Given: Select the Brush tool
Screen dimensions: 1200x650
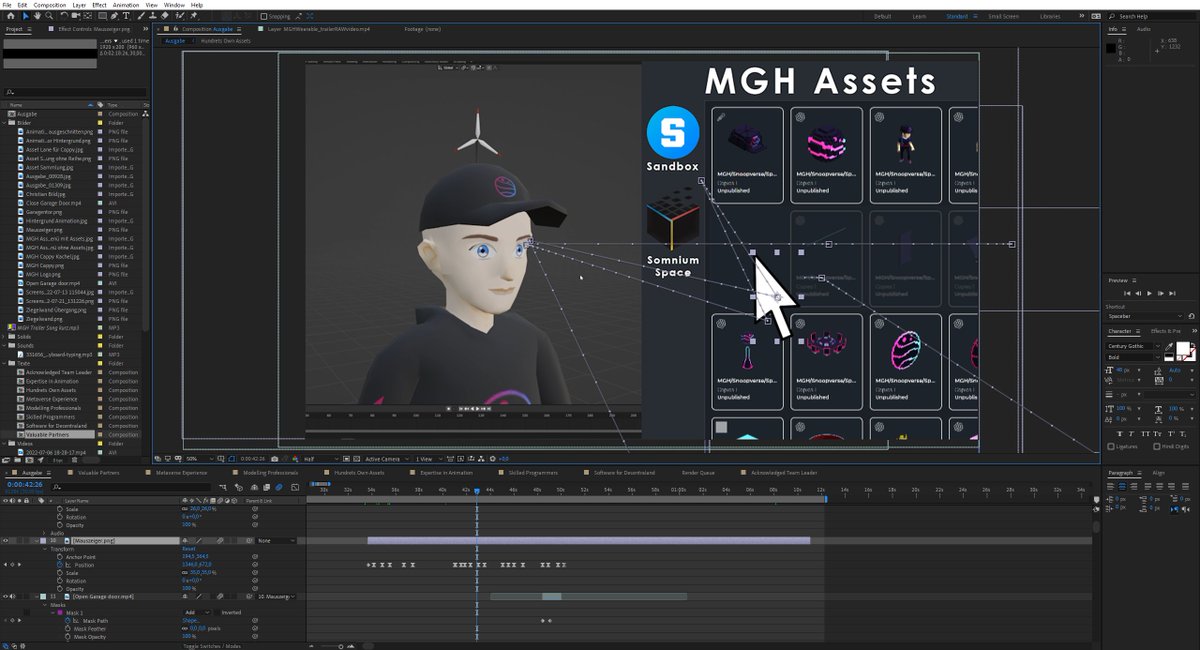Looking at the screenshot, I should pyautogui.click(x=141, y=16).
